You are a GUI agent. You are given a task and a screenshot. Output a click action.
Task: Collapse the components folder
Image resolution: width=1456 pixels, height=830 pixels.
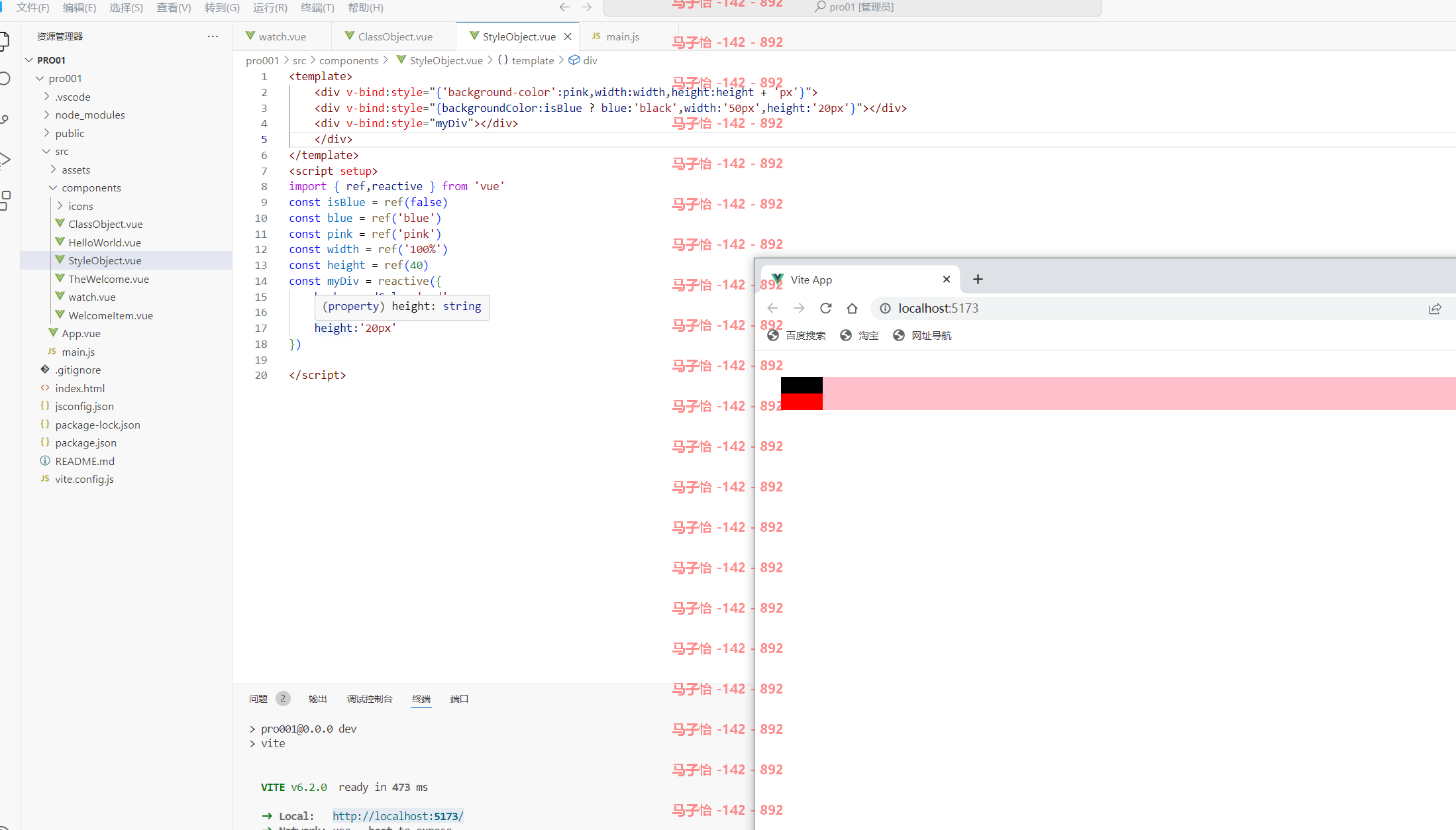(x=53, y=187)
